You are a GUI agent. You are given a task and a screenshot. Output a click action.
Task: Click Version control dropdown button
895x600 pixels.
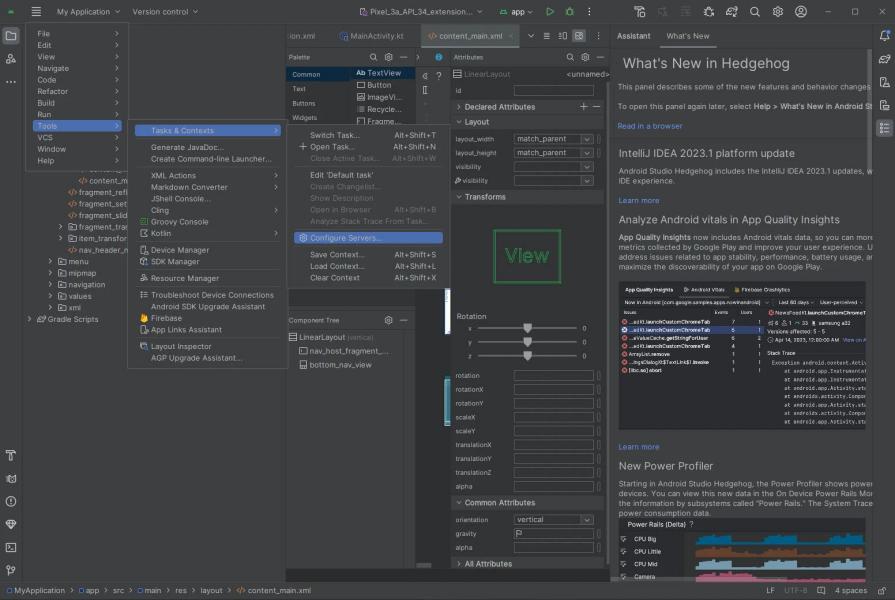coord(165,11)
